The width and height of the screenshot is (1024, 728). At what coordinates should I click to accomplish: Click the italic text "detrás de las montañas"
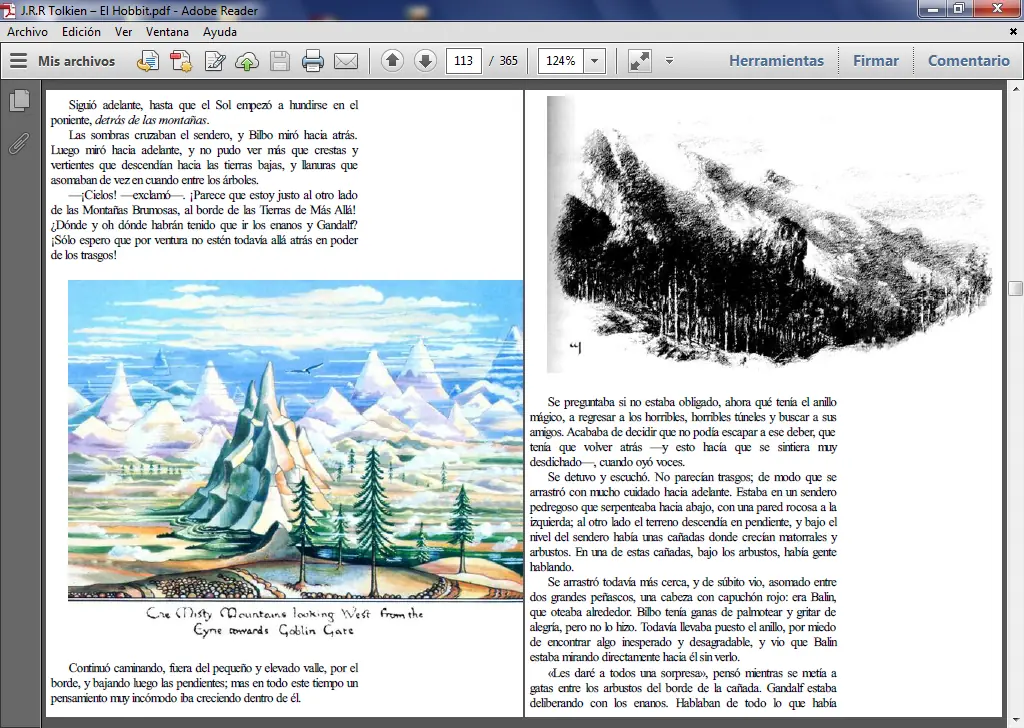(151, 120)
